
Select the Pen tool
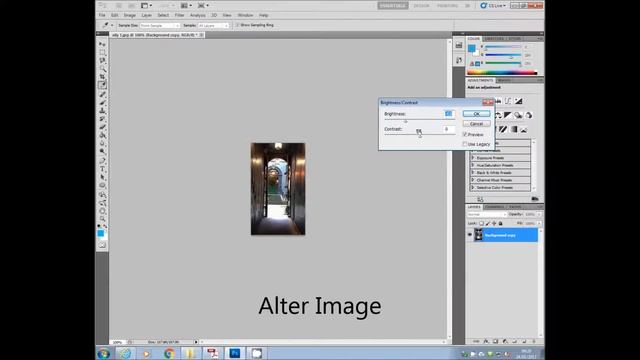click(x=102, y=160)
